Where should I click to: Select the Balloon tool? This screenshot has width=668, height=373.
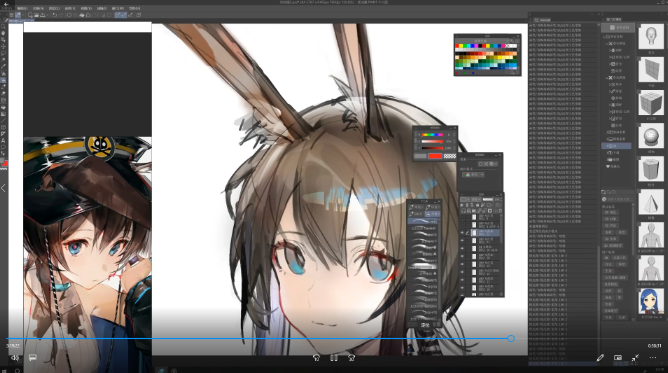click(3, 147)
